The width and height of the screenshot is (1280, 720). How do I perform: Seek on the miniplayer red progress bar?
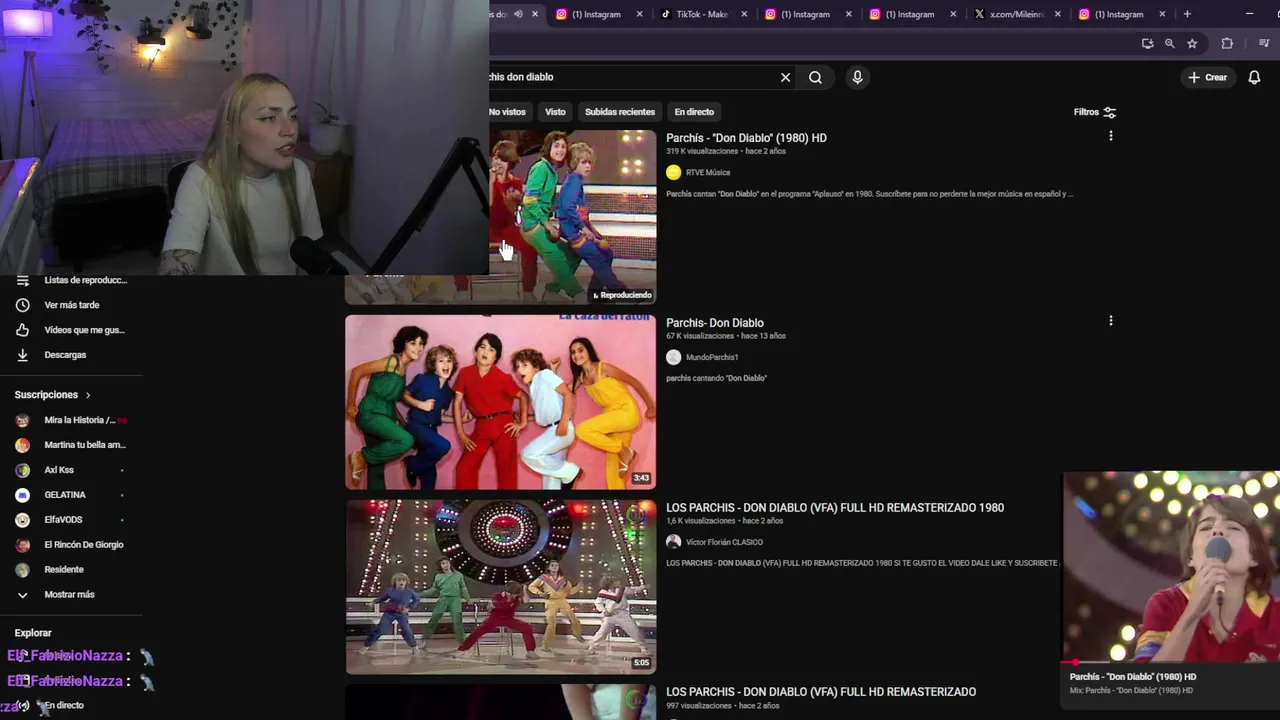coord(1171,662)
